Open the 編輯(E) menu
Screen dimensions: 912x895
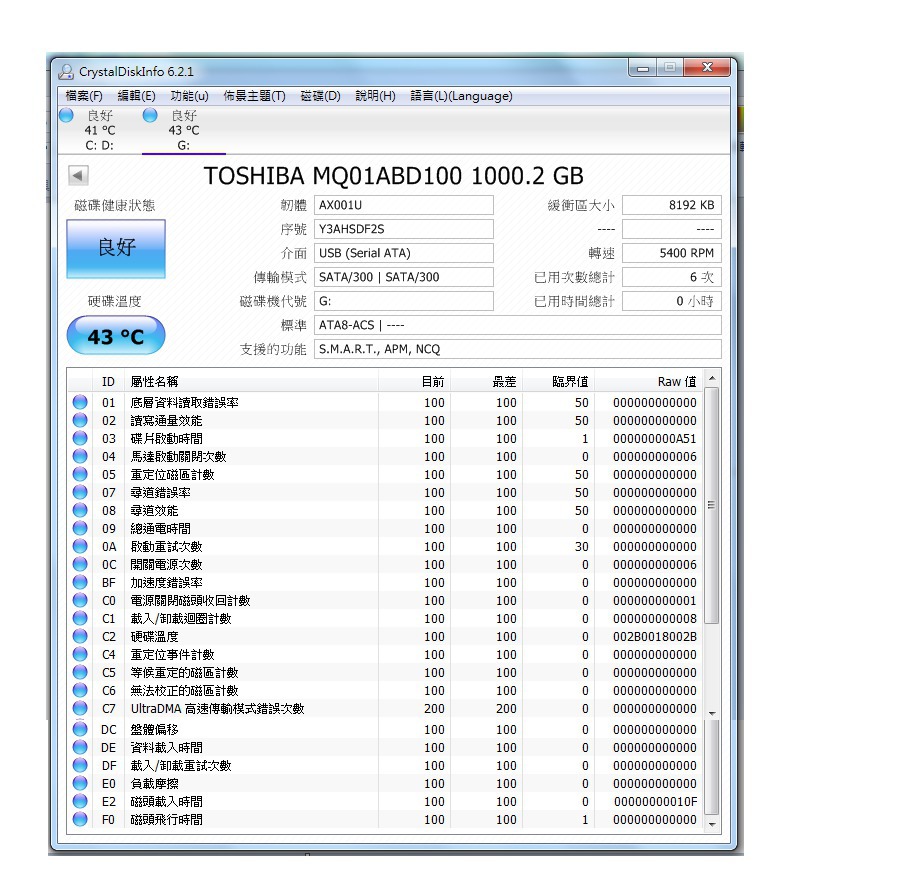[136, 96]
